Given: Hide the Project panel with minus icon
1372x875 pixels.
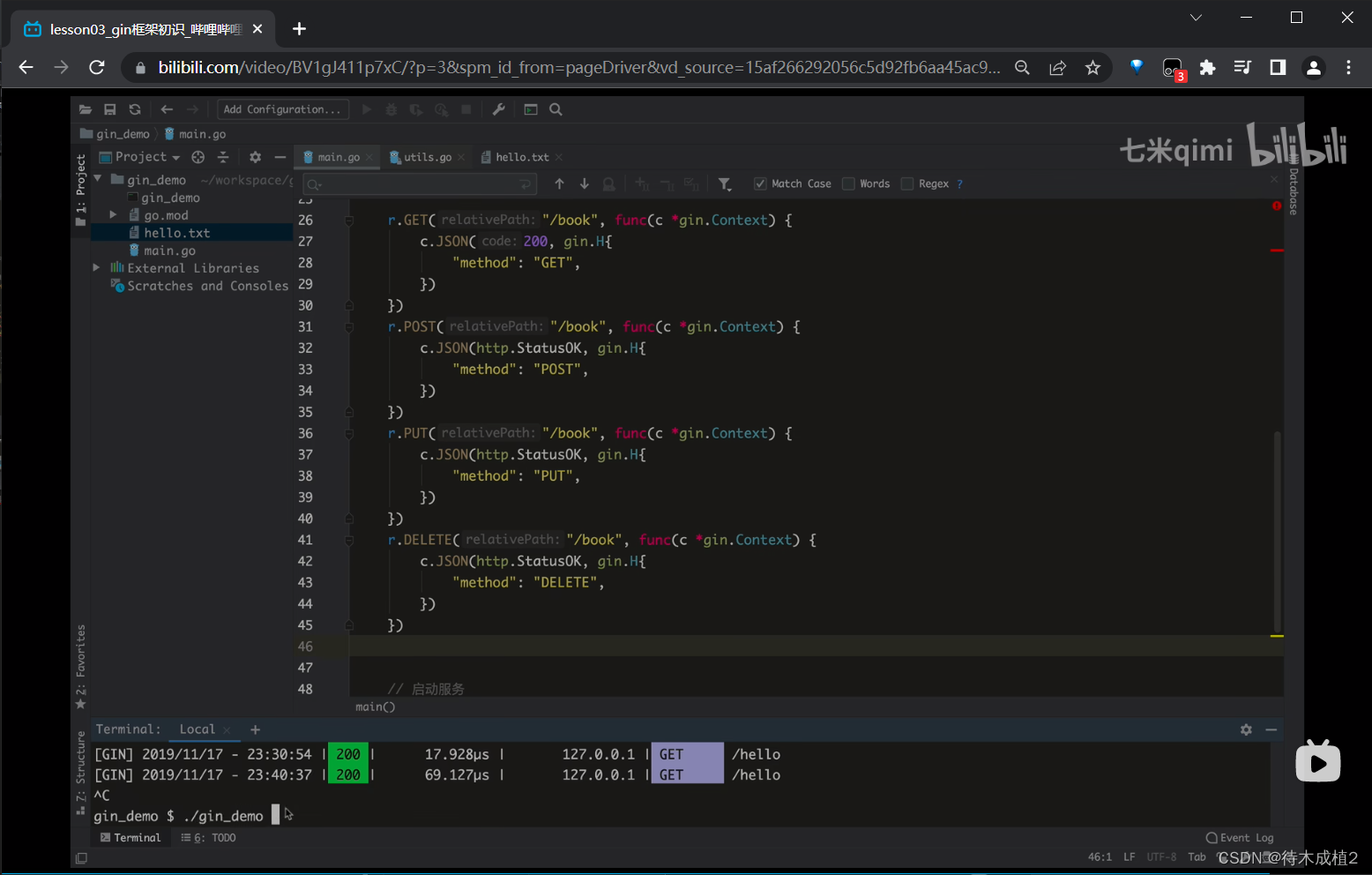Looking at the screenshot, I should [280, 157].
